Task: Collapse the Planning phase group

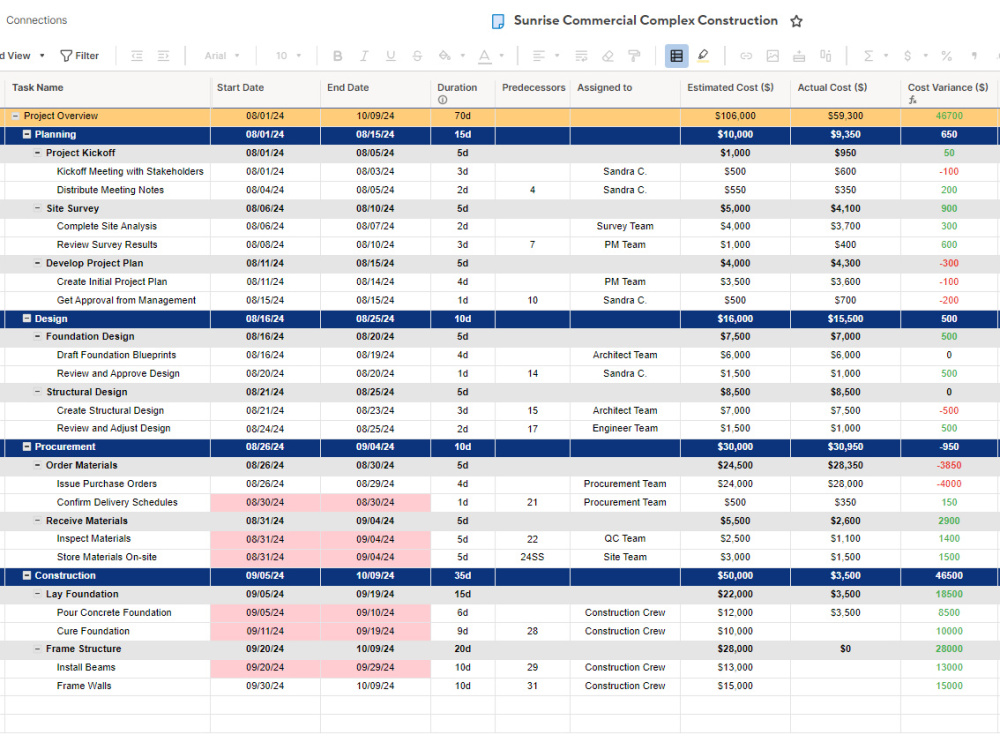Action: (x=25, y=134)
